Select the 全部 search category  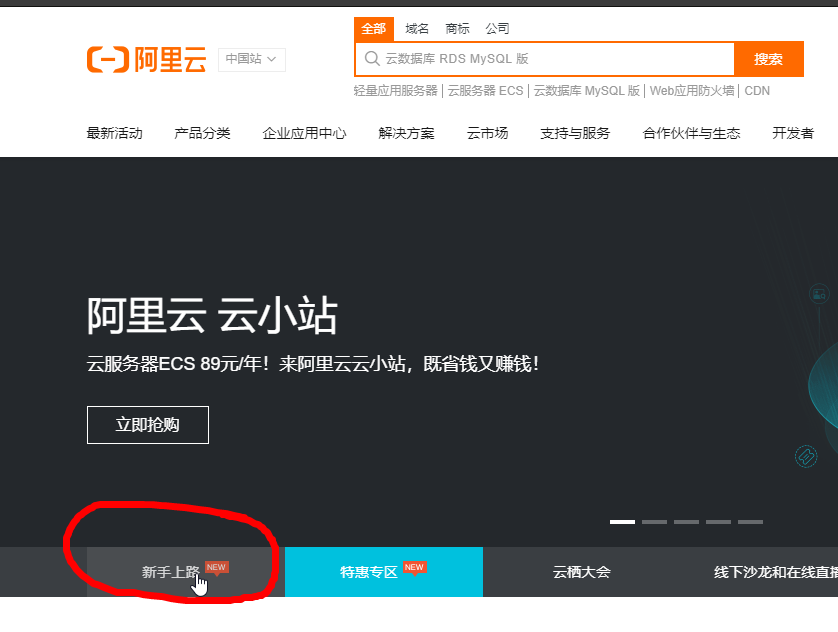pos(374,28)
